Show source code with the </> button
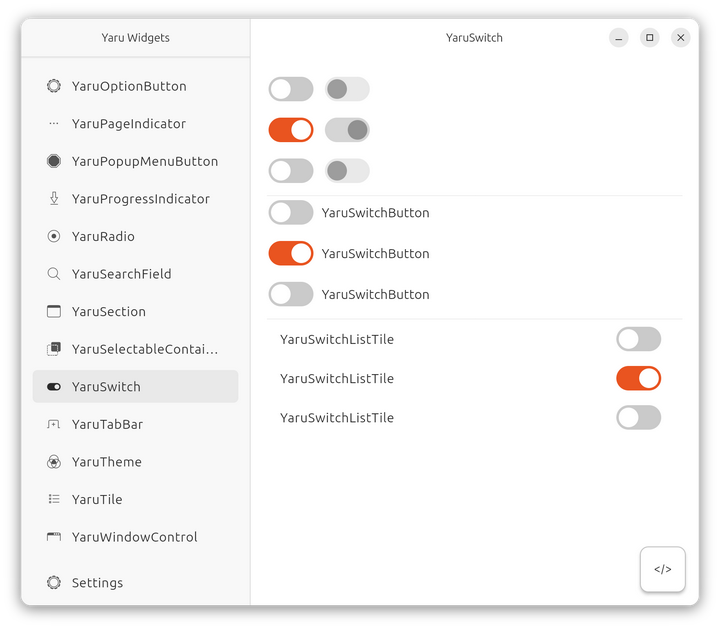 click(x=663, y=569)
